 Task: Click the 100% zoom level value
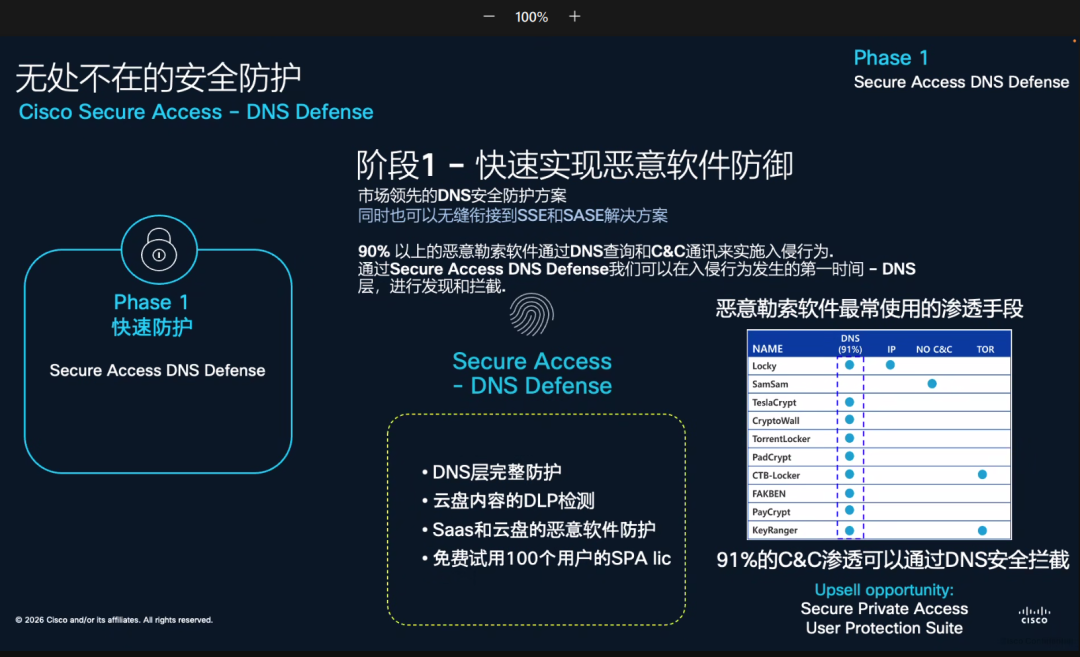pos(532,17)
